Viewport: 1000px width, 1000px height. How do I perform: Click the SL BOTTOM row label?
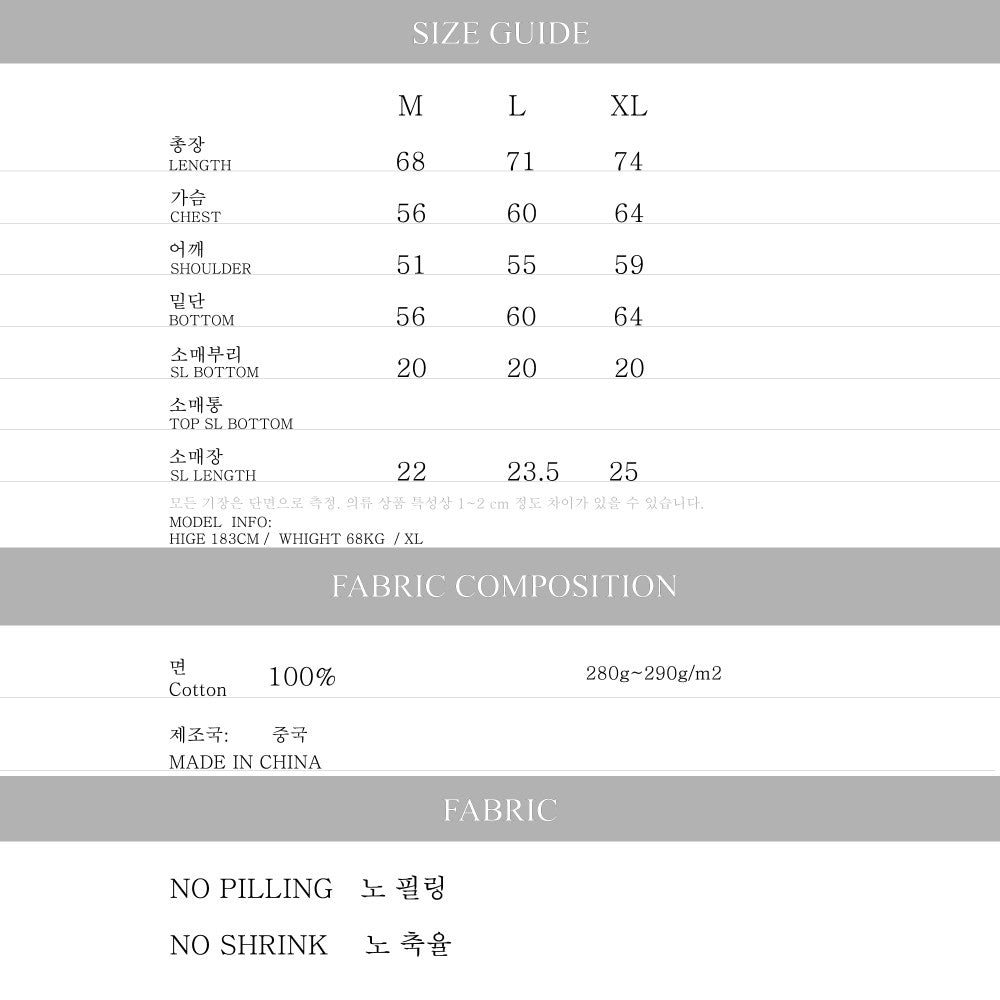click(214, 372)
